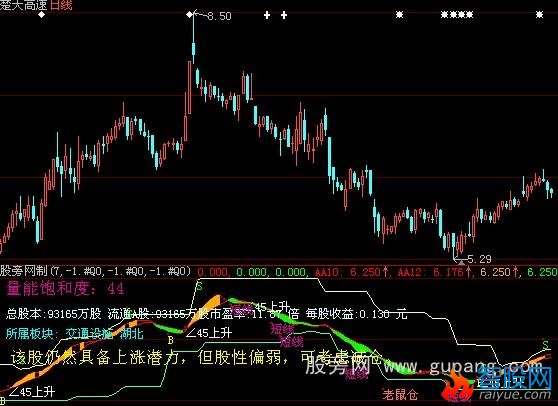558x406 pixels.
Task: Click the first star in the four-star cluster
Action: (444, 15)
